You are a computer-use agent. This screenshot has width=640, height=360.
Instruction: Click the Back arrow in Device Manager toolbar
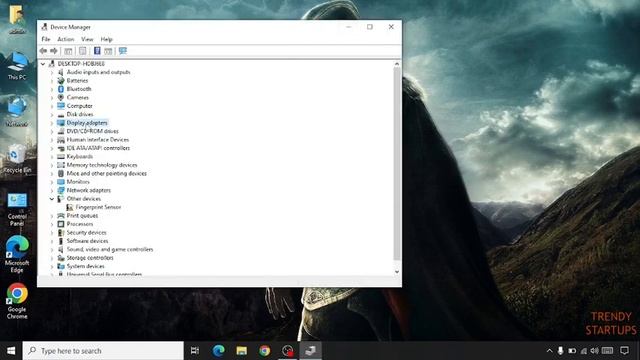click(x=43, y=51)
